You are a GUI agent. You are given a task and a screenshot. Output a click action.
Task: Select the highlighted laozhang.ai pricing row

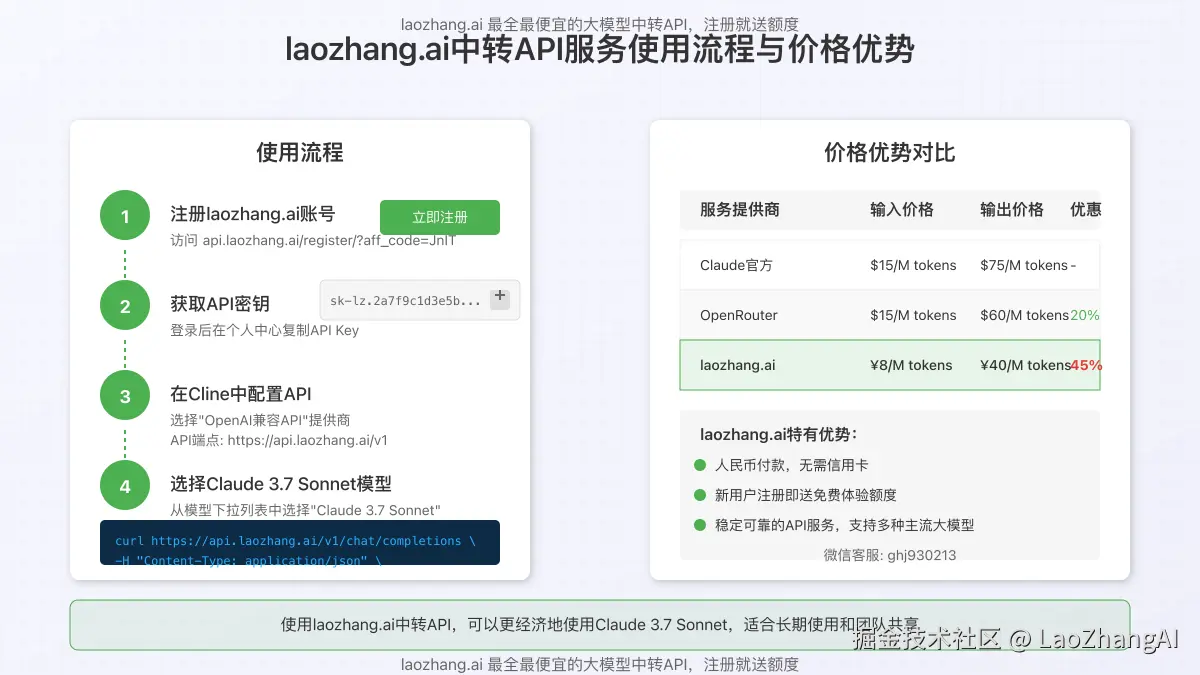pos(889,365)
